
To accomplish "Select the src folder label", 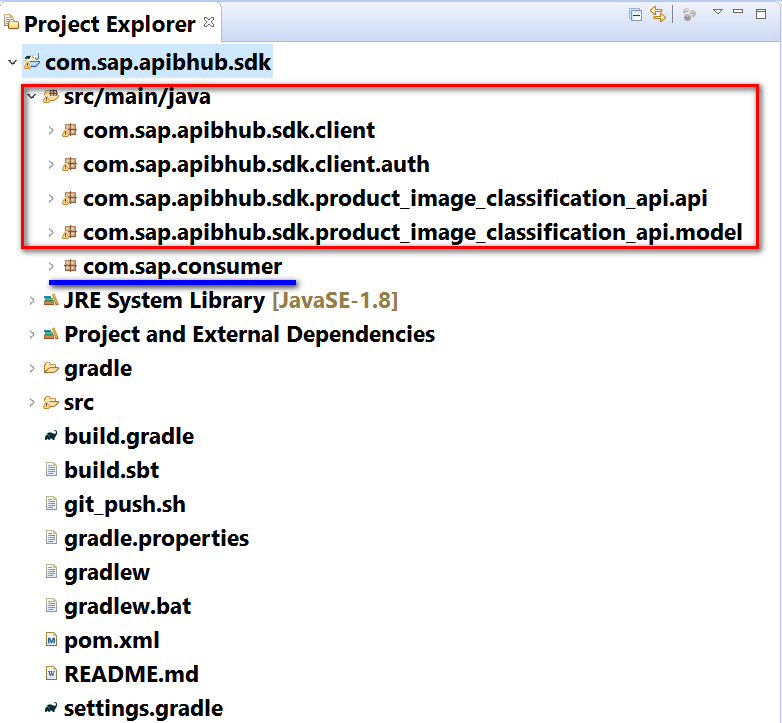I will pyautogui.click(x=79, y=403).
